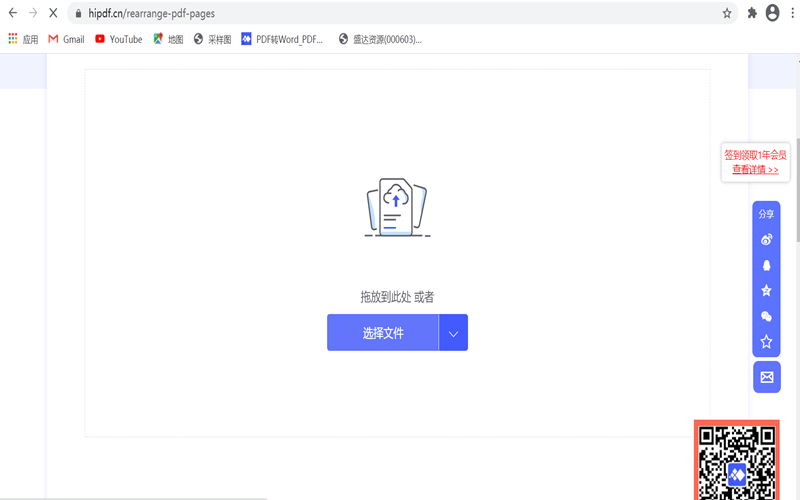800x500 pixels.
Task: Share to QQ using penguin icon
Action: [x=766, y=266]
